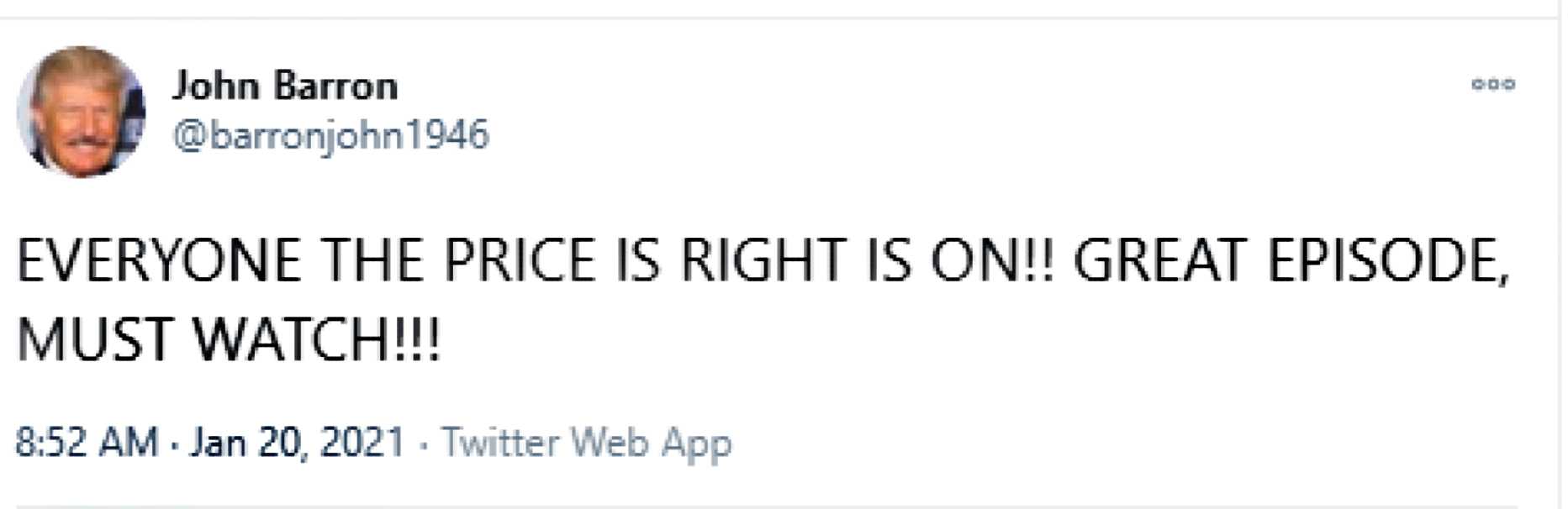The width and height of the screenshot is (1568, 509).
Task: Click the year 2021 in the tweet date
Action: 362,442
